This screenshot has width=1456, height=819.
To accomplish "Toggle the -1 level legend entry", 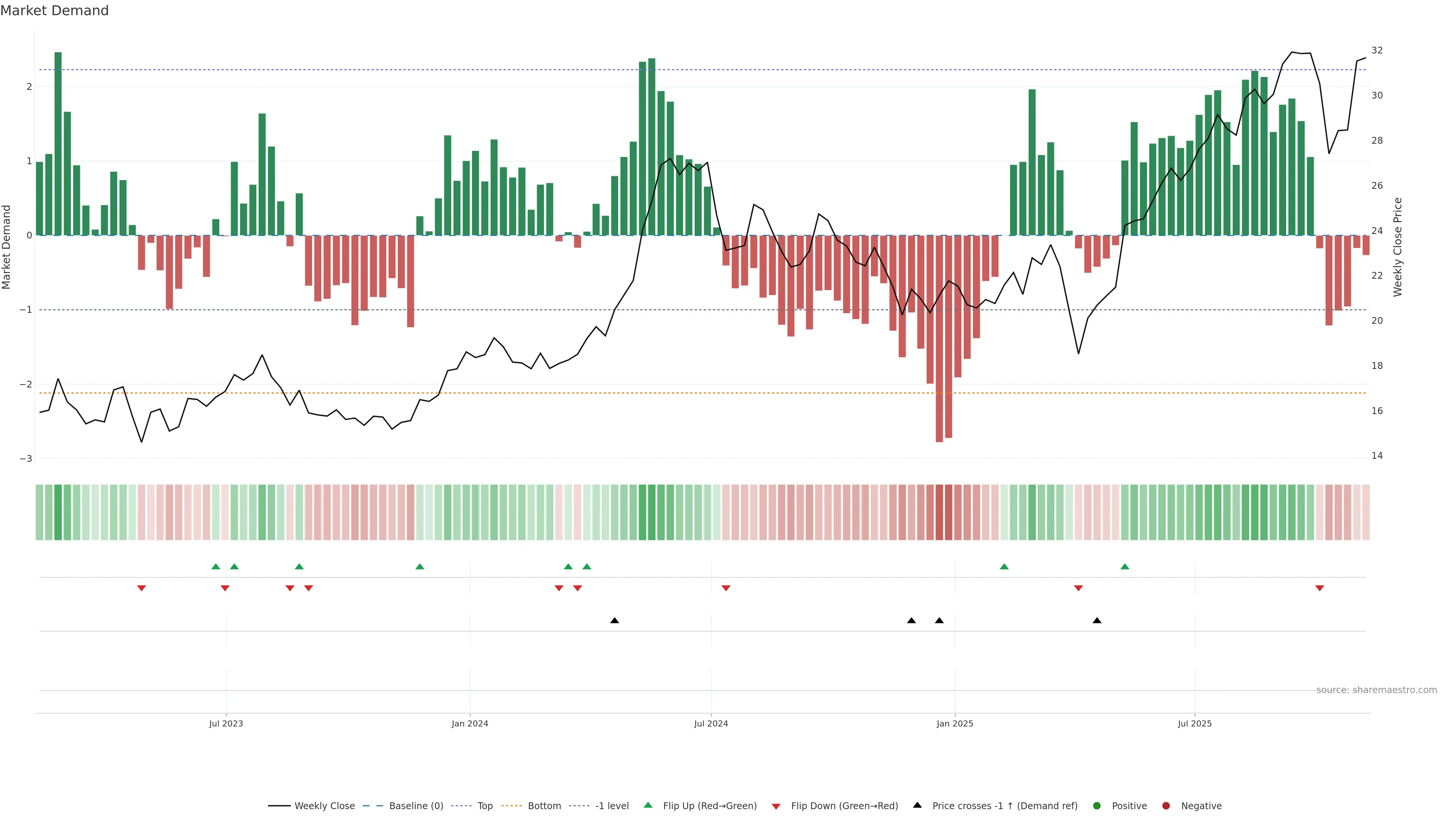I will [612, 805].
